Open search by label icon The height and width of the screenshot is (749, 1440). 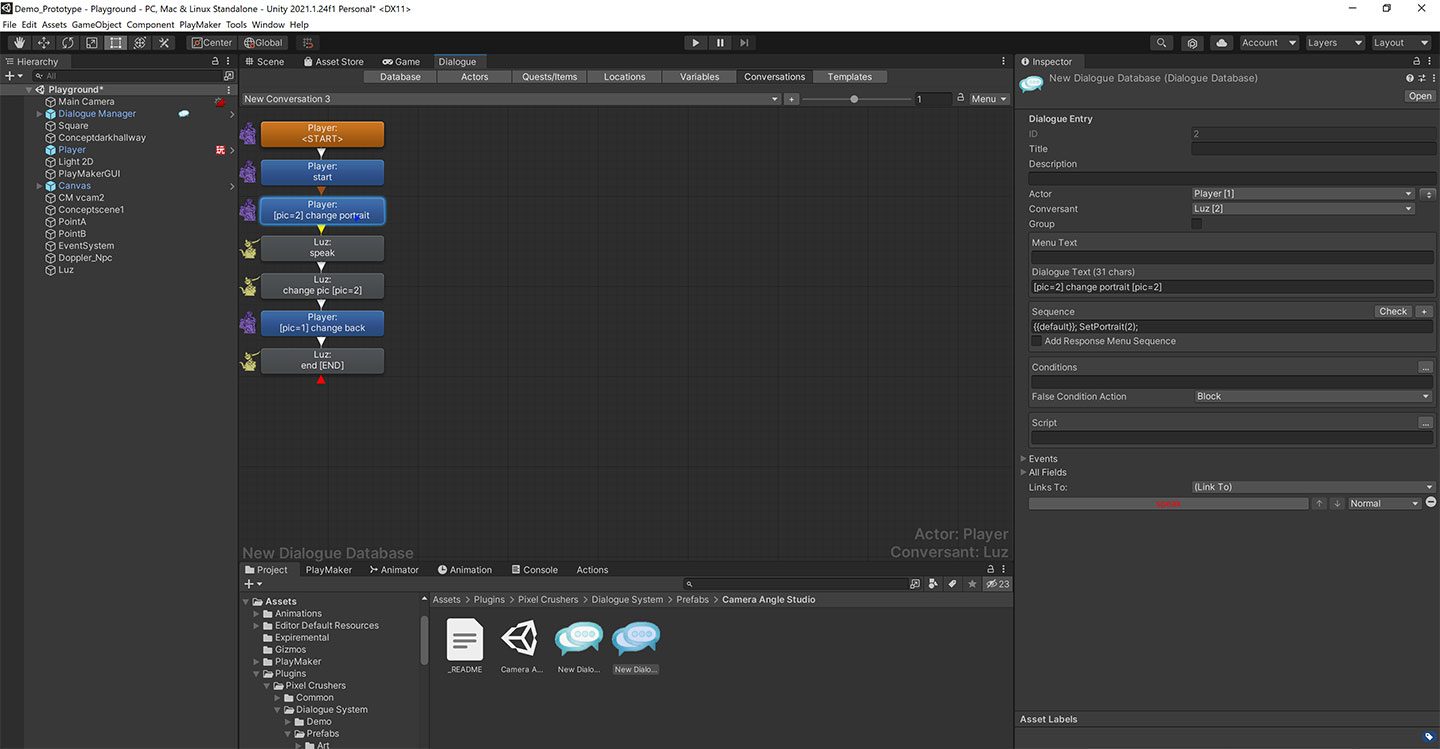pos(952,584)
